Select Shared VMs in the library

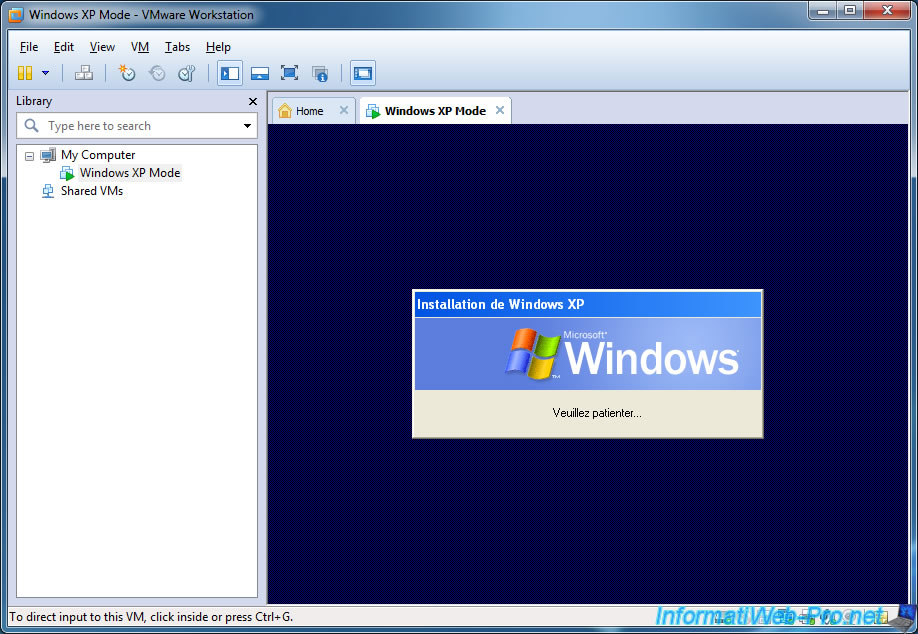[x=92, y=191]
